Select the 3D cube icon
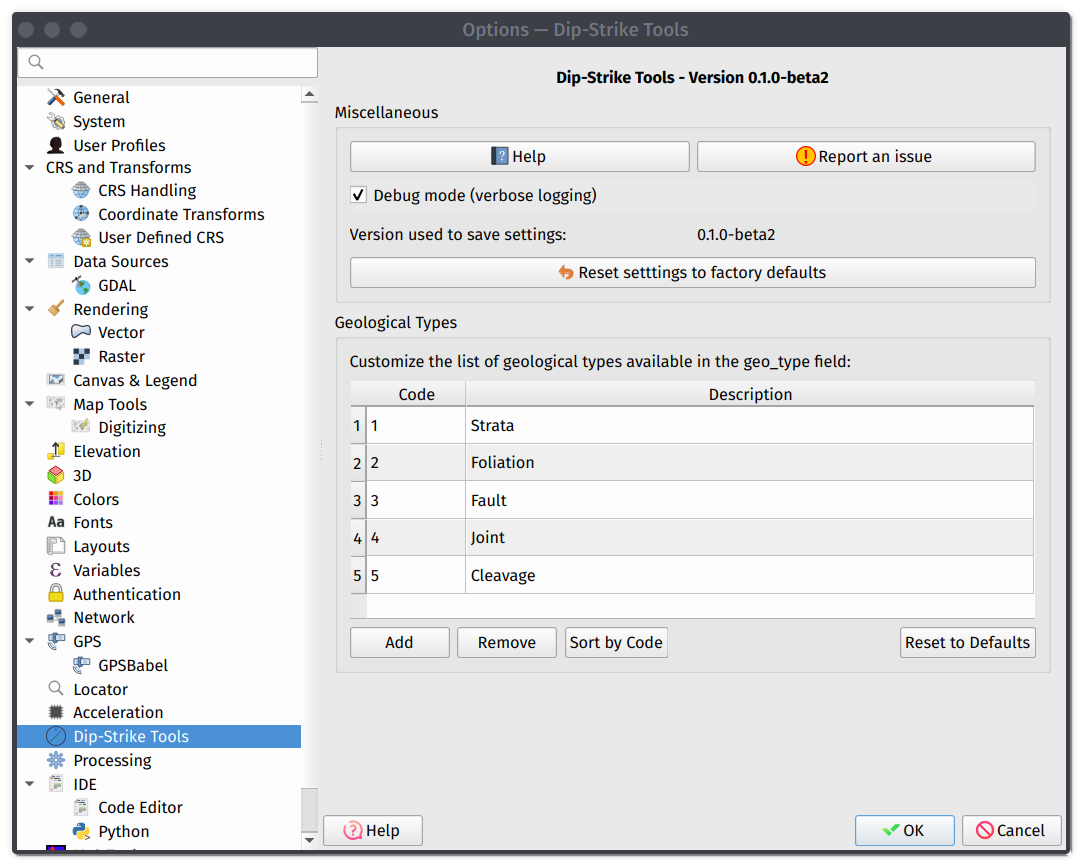Screen dimensions: 1084x868 coord(57,475)
